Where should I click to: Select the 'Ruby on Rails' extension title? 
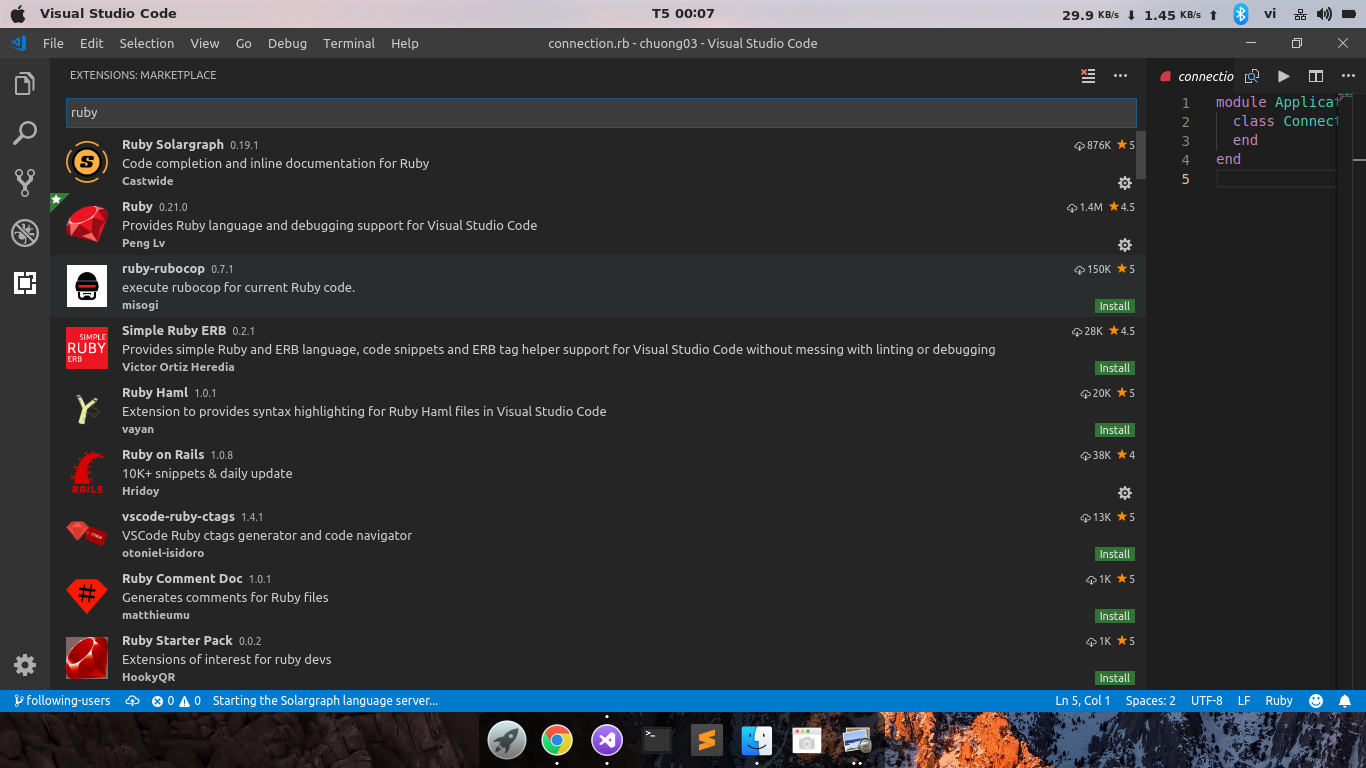pyautogui.click(x=163, y=455)
